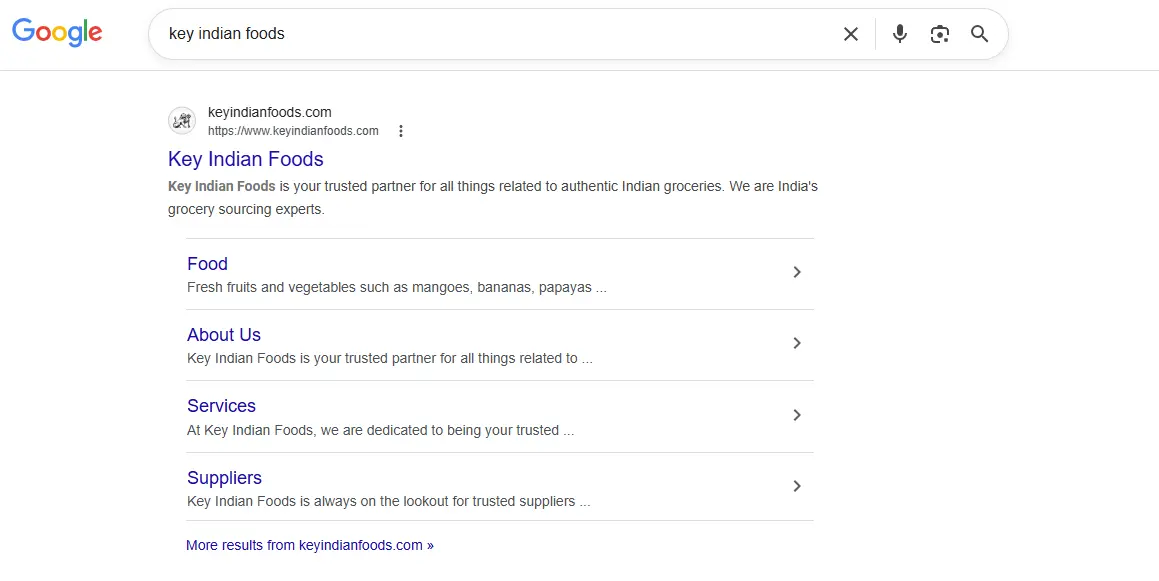Start voice search with microphone
Viewport: 1159px width, 581px height.
[x=900, y=34]
